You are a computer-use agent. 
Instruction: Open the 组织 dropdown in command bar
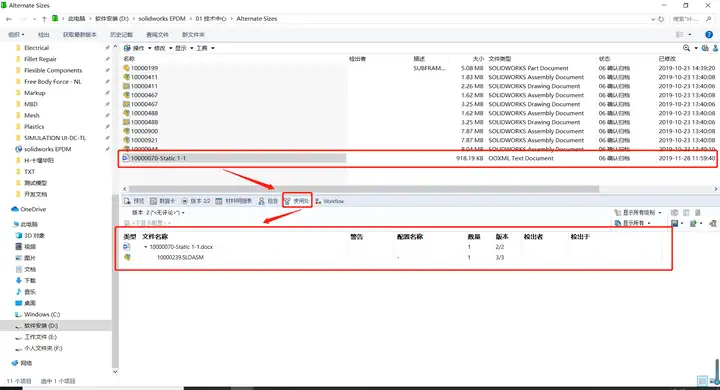pos(17,34)
